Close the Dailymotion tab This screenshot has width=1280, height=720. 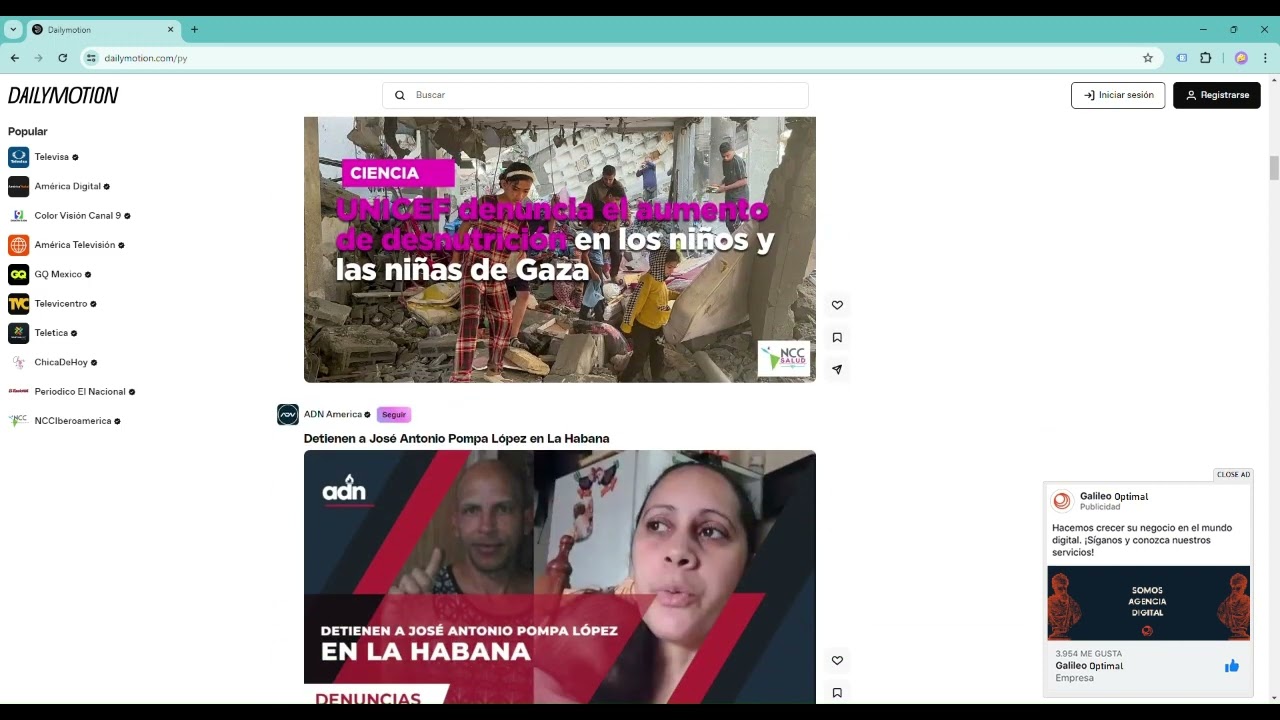170,29
